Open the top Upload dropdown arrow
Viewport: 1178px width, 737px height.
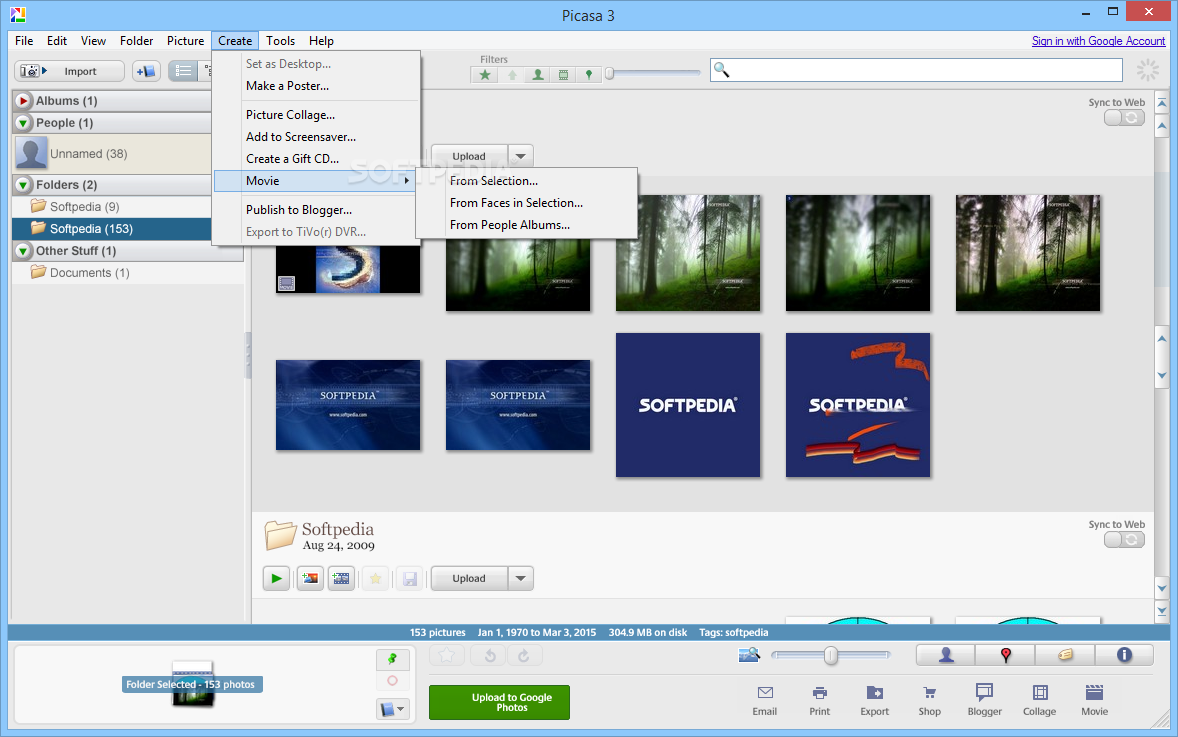(x=521, y=156)
